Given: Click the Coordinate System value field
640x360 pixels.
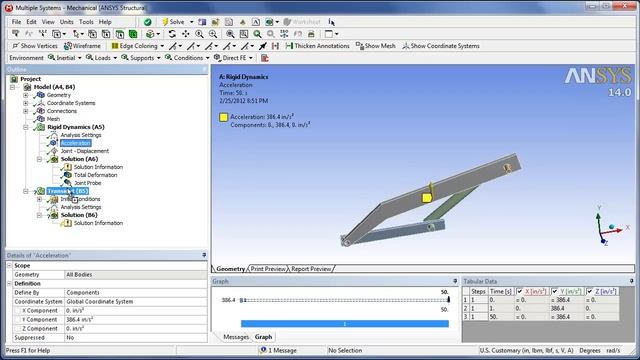Looking at the screenshot, I should click(136, 302).
